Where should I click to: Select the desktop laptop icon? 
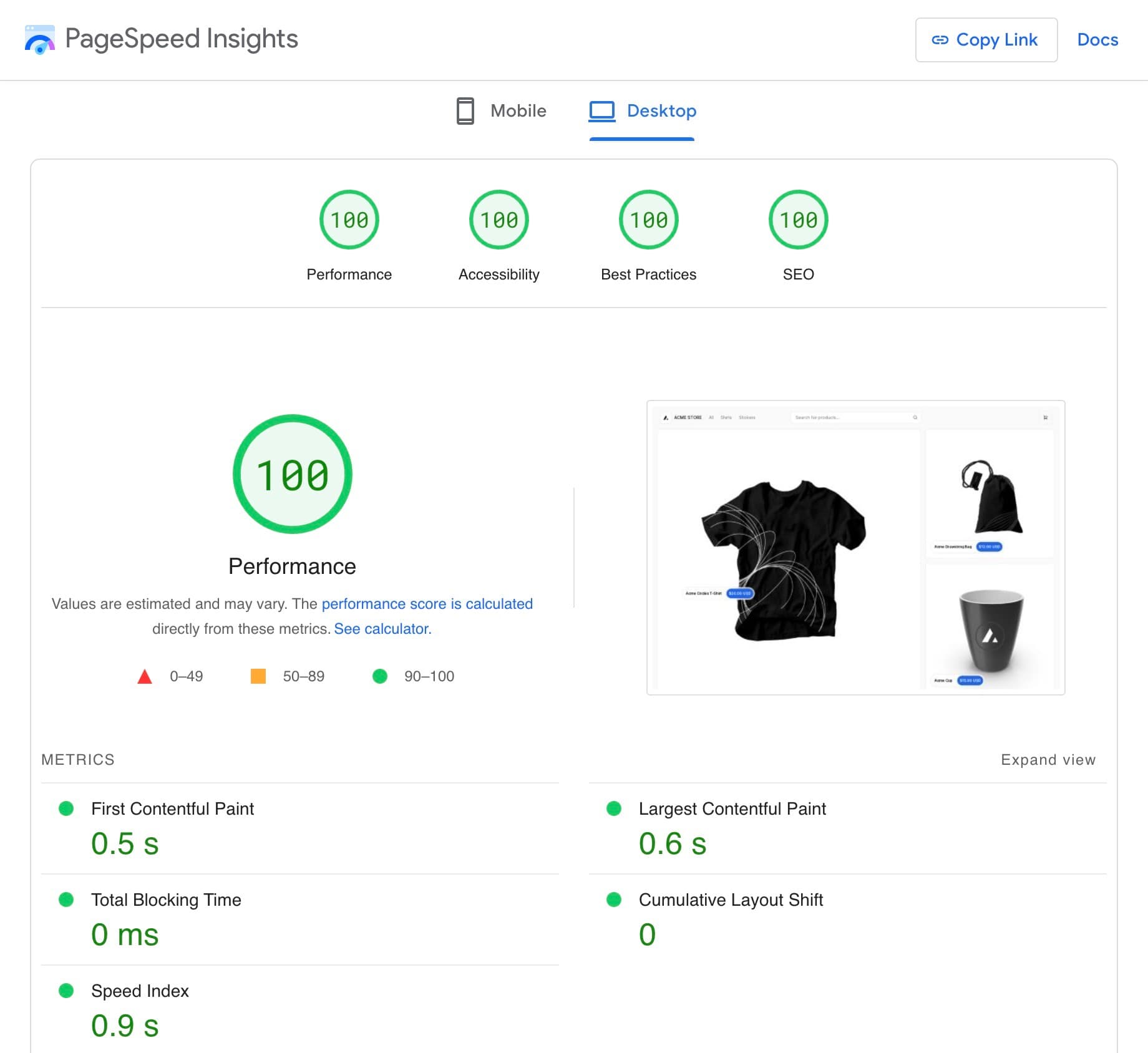(x=602, y=111)
